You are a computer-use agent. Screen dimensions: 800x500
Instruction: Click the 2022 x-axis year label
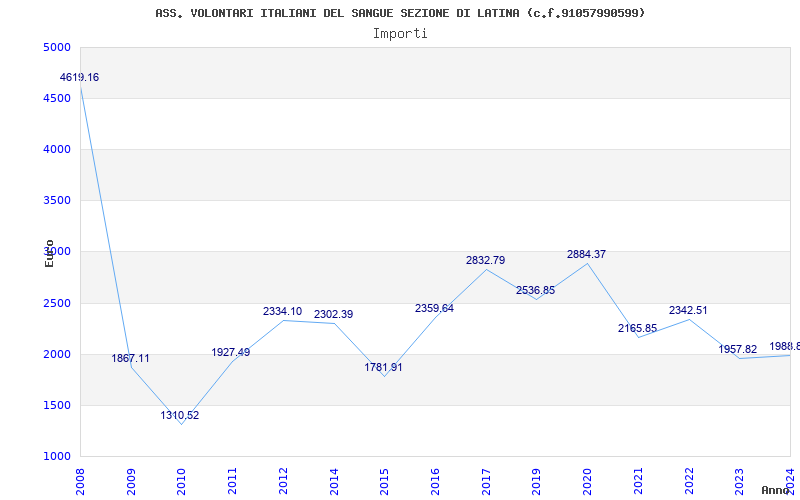(689, 480)
